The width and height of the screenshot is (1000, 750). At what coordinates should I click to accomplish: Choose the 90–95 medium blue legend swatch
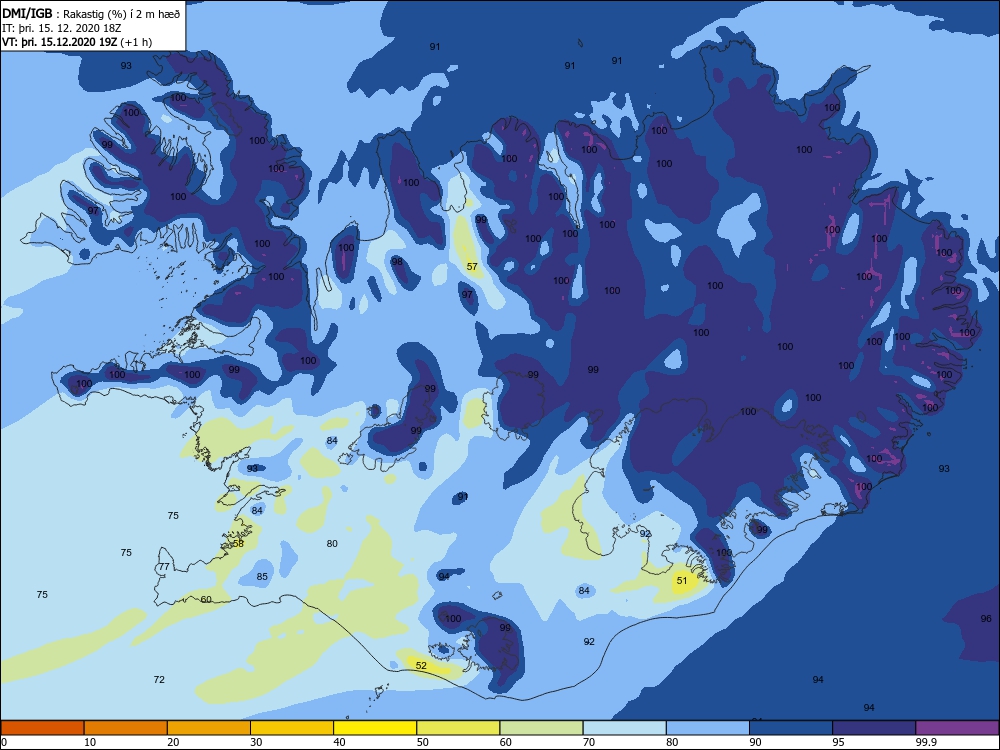point(791,728)
